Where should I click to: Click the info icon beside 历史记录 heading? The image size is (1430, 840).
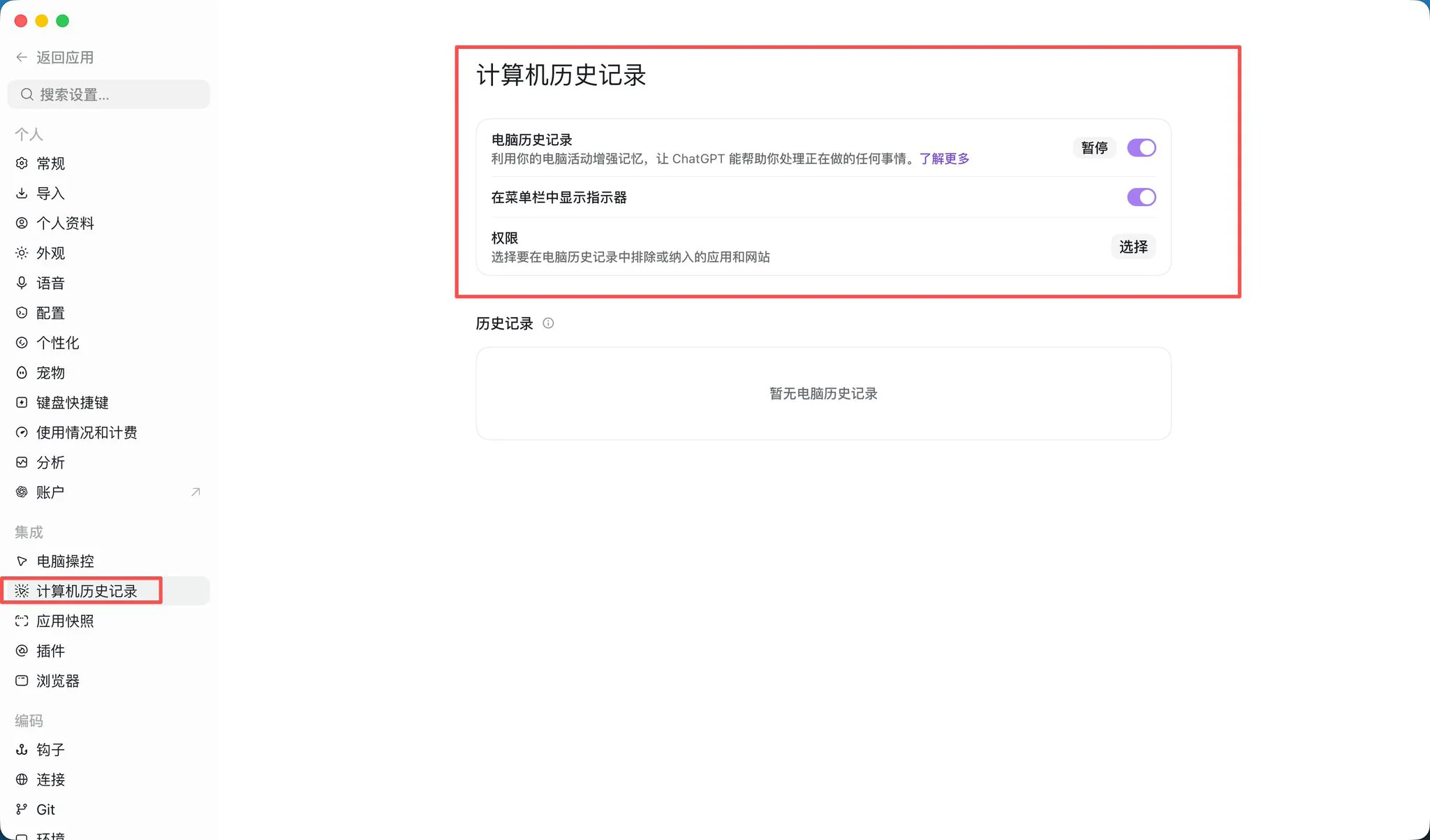548,323
